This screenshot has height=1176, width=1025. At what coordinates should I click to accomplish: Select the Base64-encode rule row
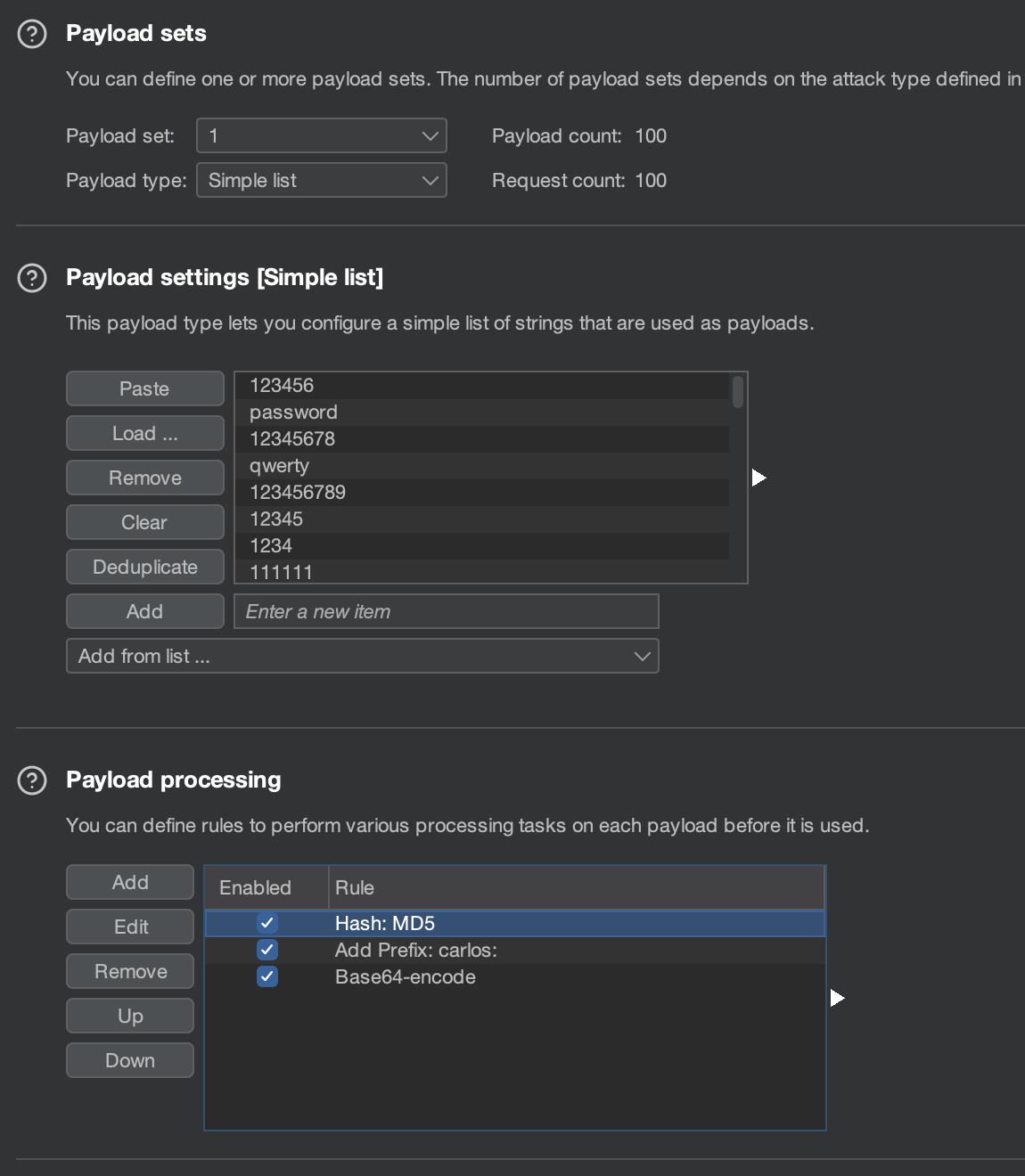(x=406, y=977)
